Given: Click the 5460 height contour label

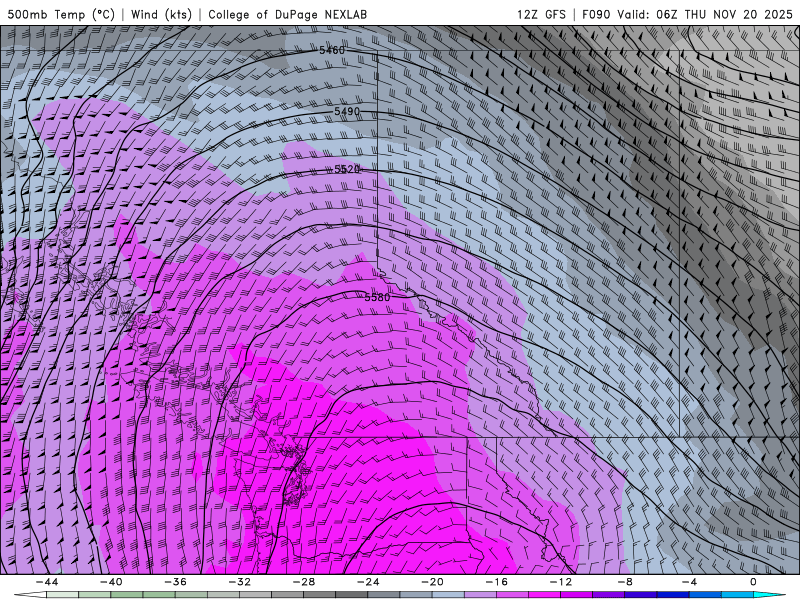Looking at the screenshot, I should (332, 50).
